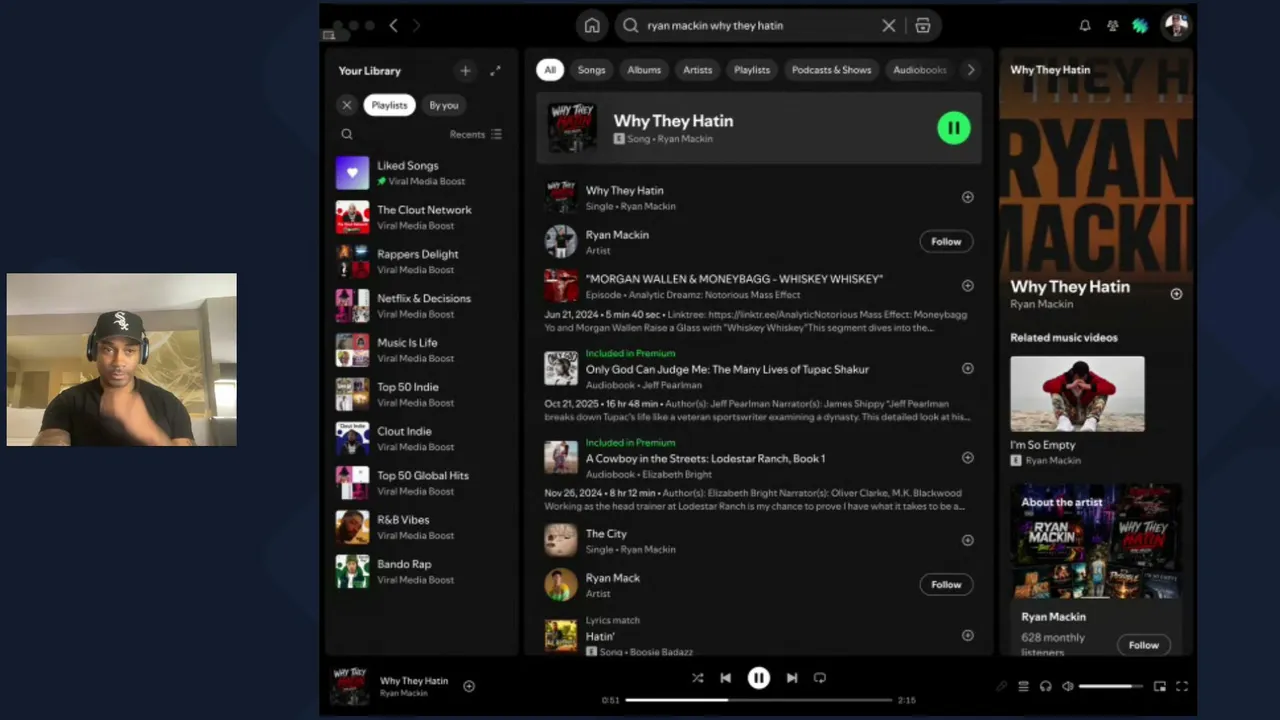Open the play queue
This screenshot has width=1280, height=720.
tap(1023, 687)
